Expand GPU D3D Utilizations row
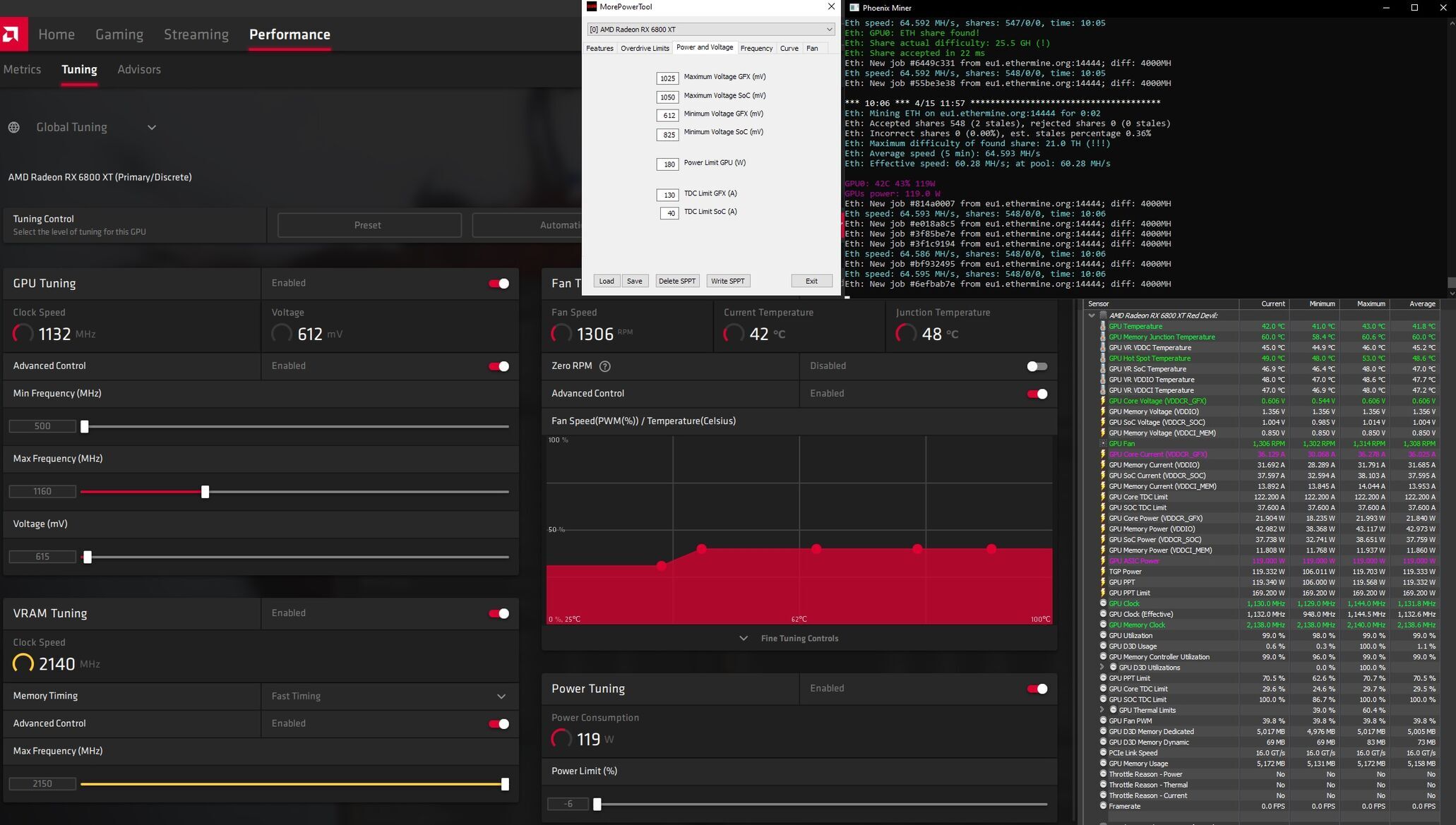1456x825 pixels. 1102,667
